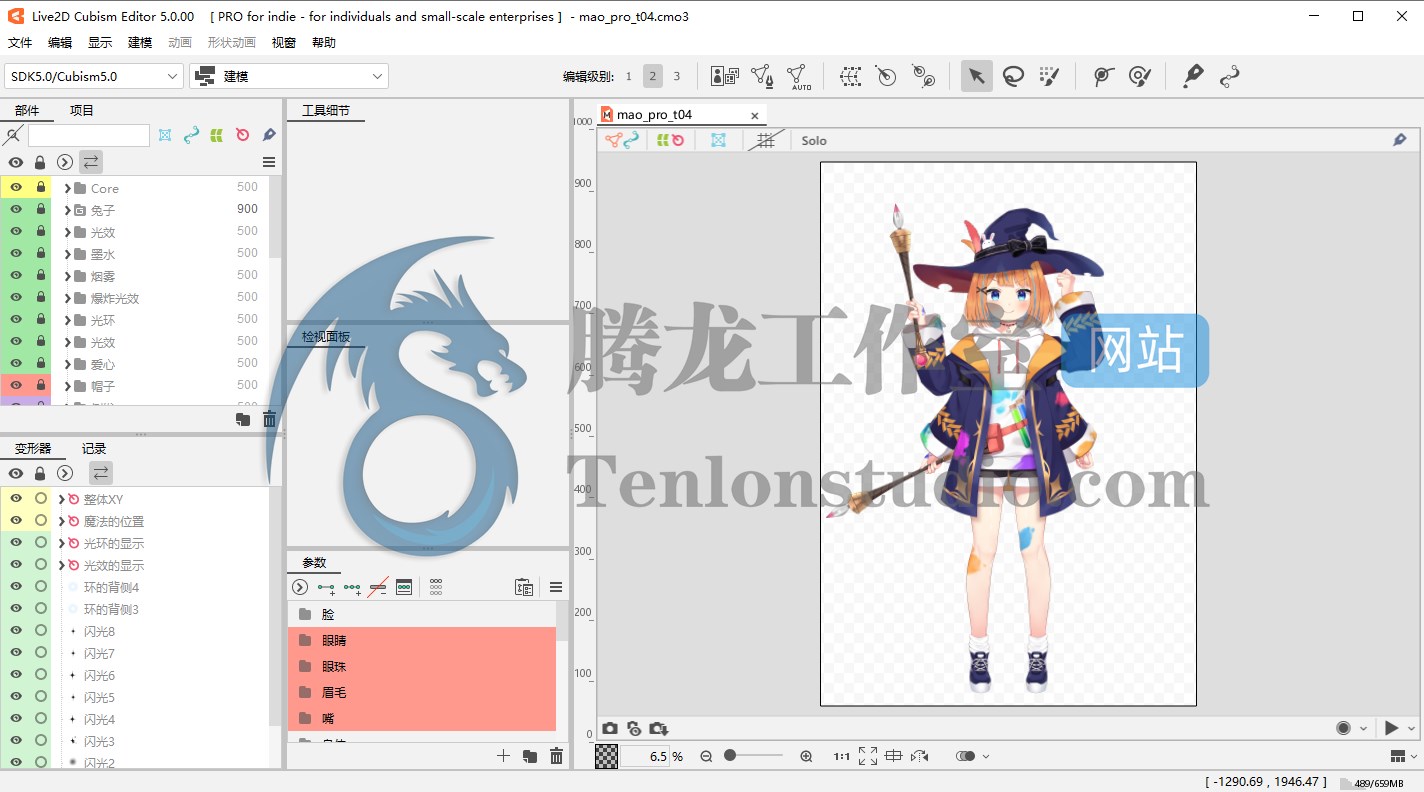The image size is (1424, 792).
Task: Open the record button dropdown arrow
Action: [1363, 728]
